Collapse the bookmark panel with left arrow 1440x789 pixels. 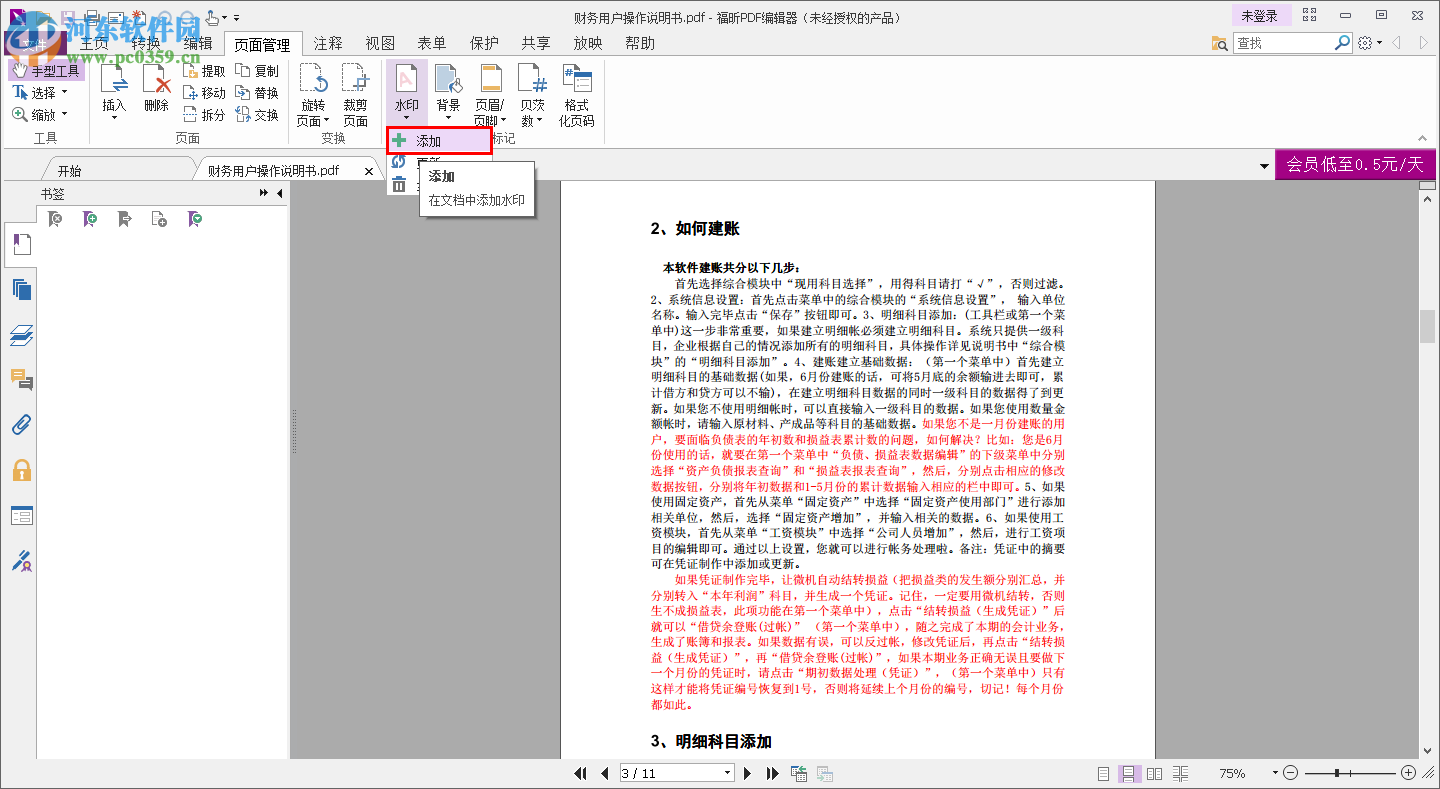coord(279,193)
